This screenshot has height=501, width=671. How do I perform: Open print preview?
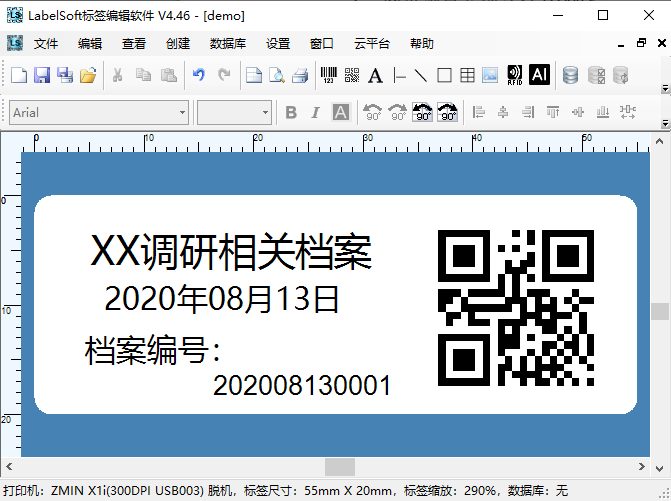point(277,75)
